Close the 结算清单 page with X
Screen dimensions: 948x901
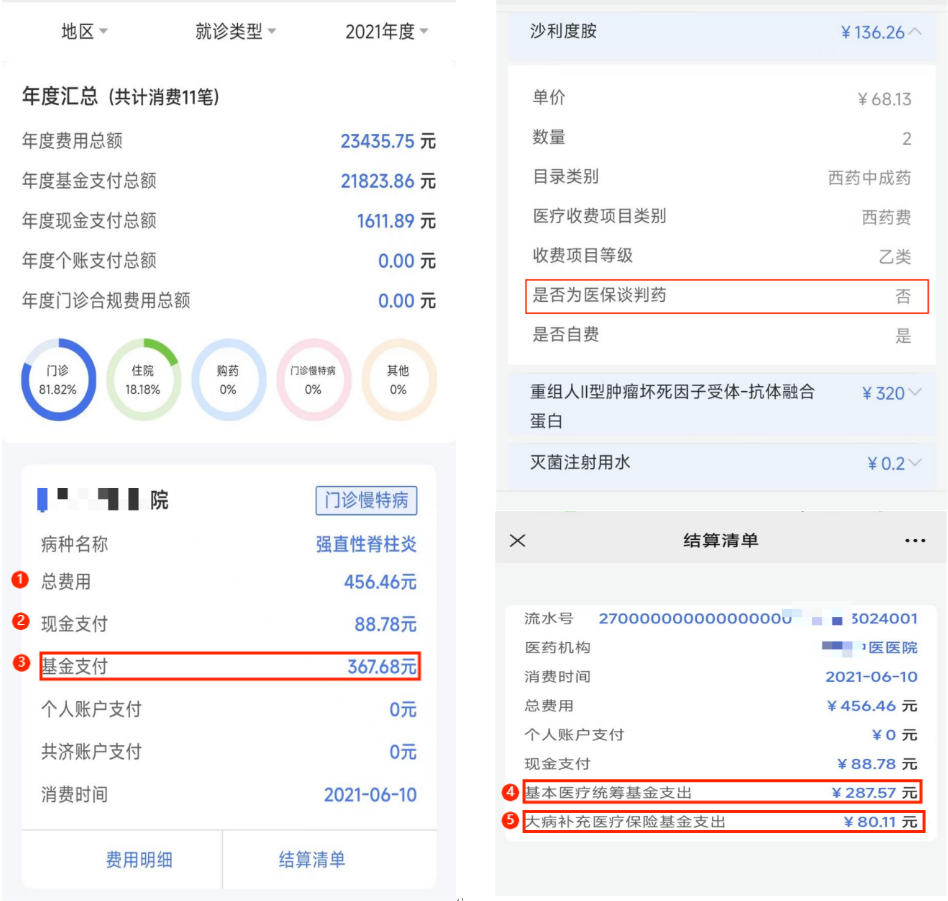517,540
